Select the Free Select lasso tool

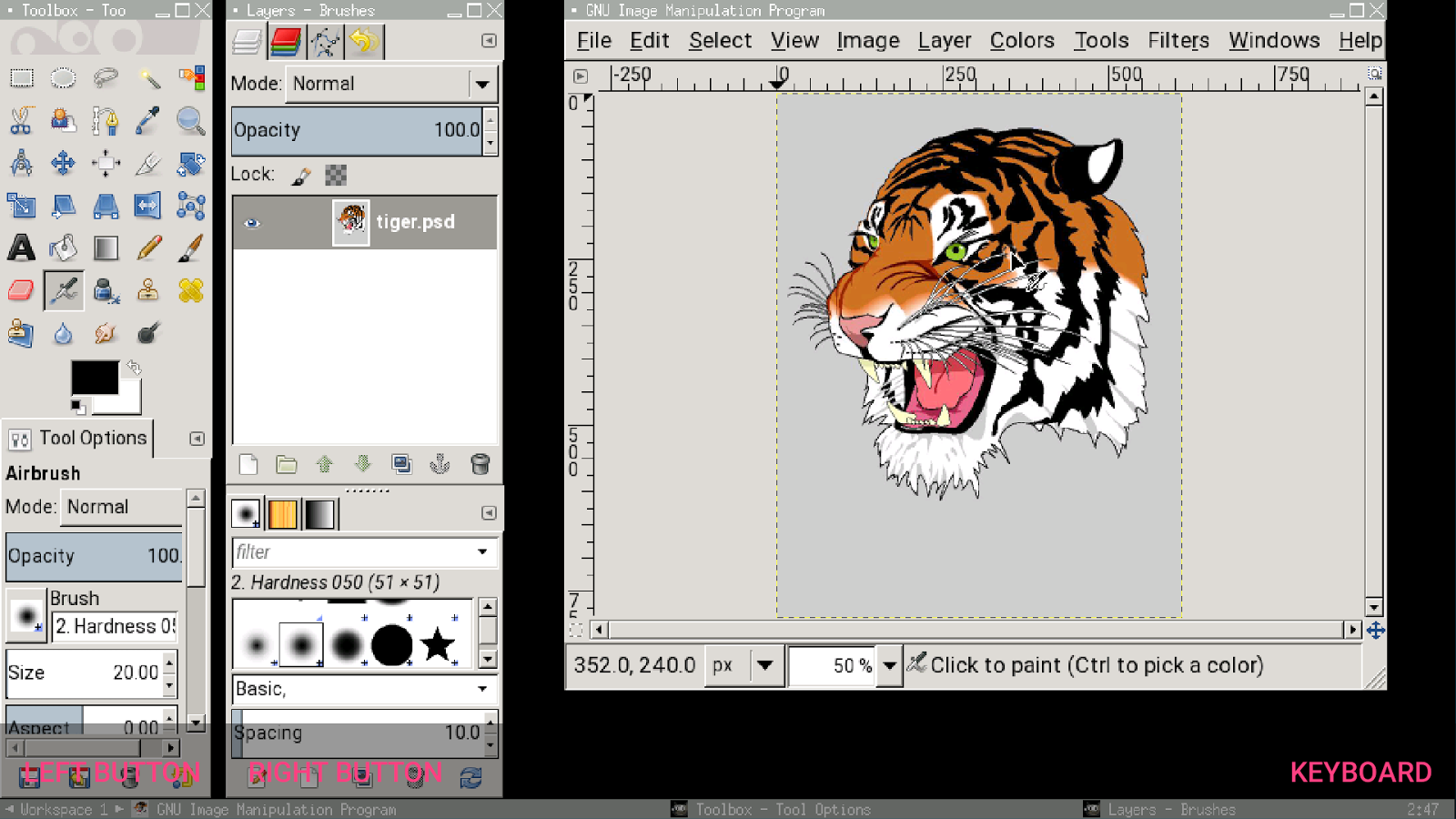(x=106, y=78)
